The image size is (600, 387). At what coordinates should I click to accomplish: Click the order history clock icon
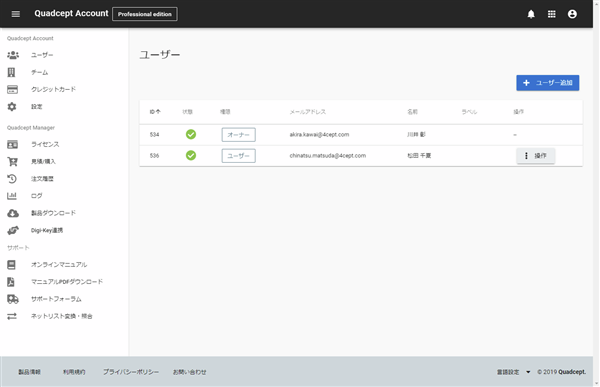[x=12, y=179]
